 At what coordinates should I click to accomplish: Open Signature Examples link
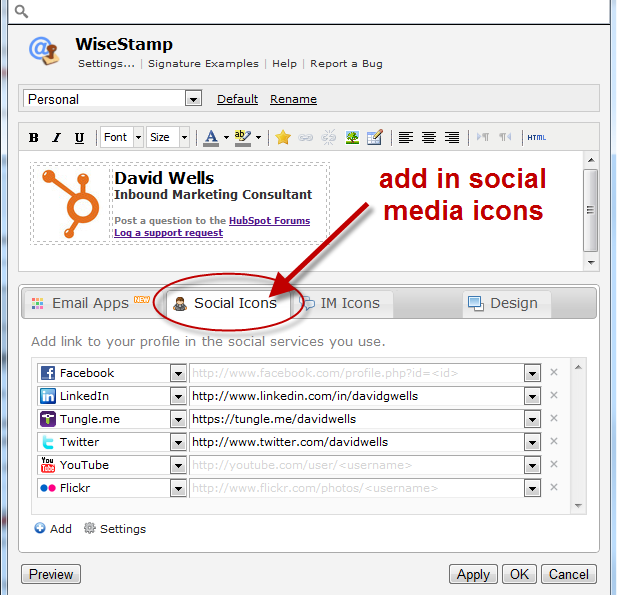click(x=203, y=64)
